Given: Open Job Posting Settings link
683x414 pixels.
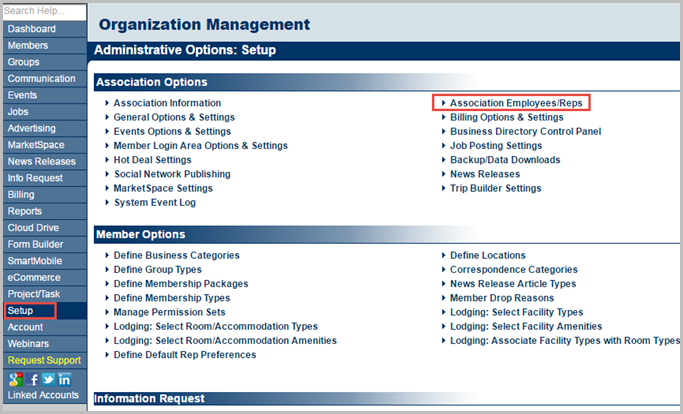Looking at the screenshot, I should 496,146.
